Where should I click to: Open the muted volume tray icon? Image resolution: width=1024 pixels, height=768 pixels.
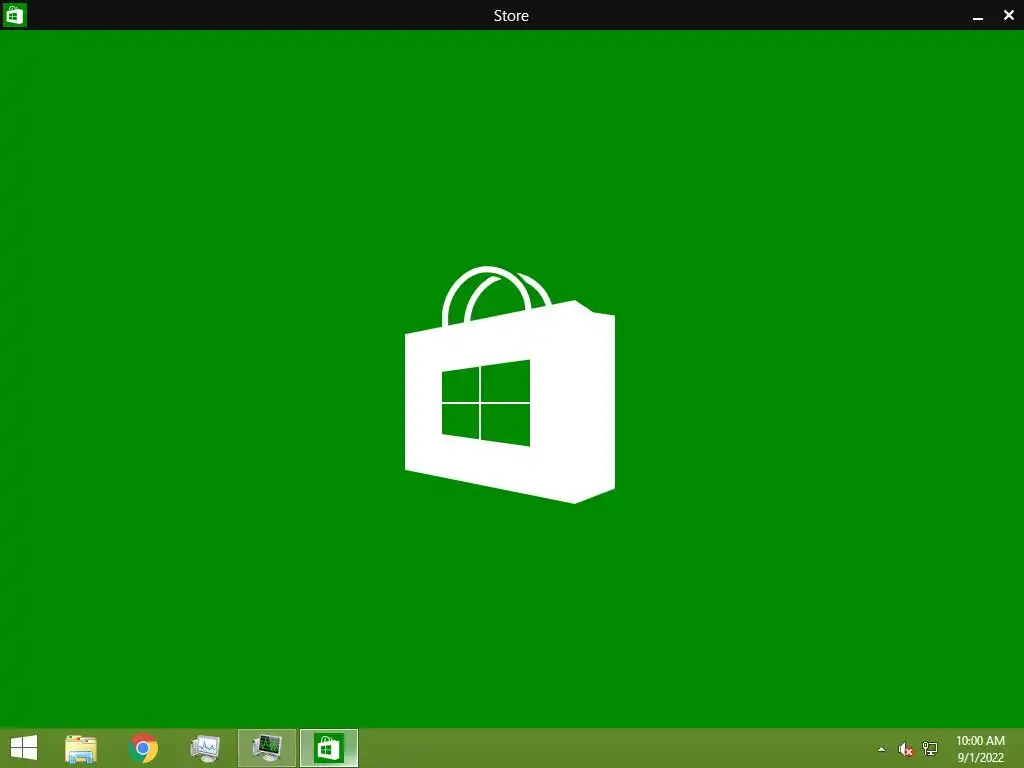[905, 749]
